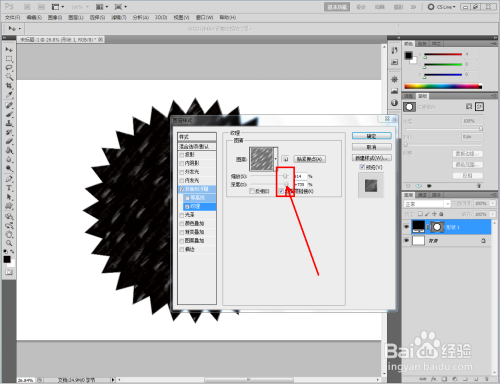
Task: Select the Quick Selection tool
Action: tap(9, 77)
